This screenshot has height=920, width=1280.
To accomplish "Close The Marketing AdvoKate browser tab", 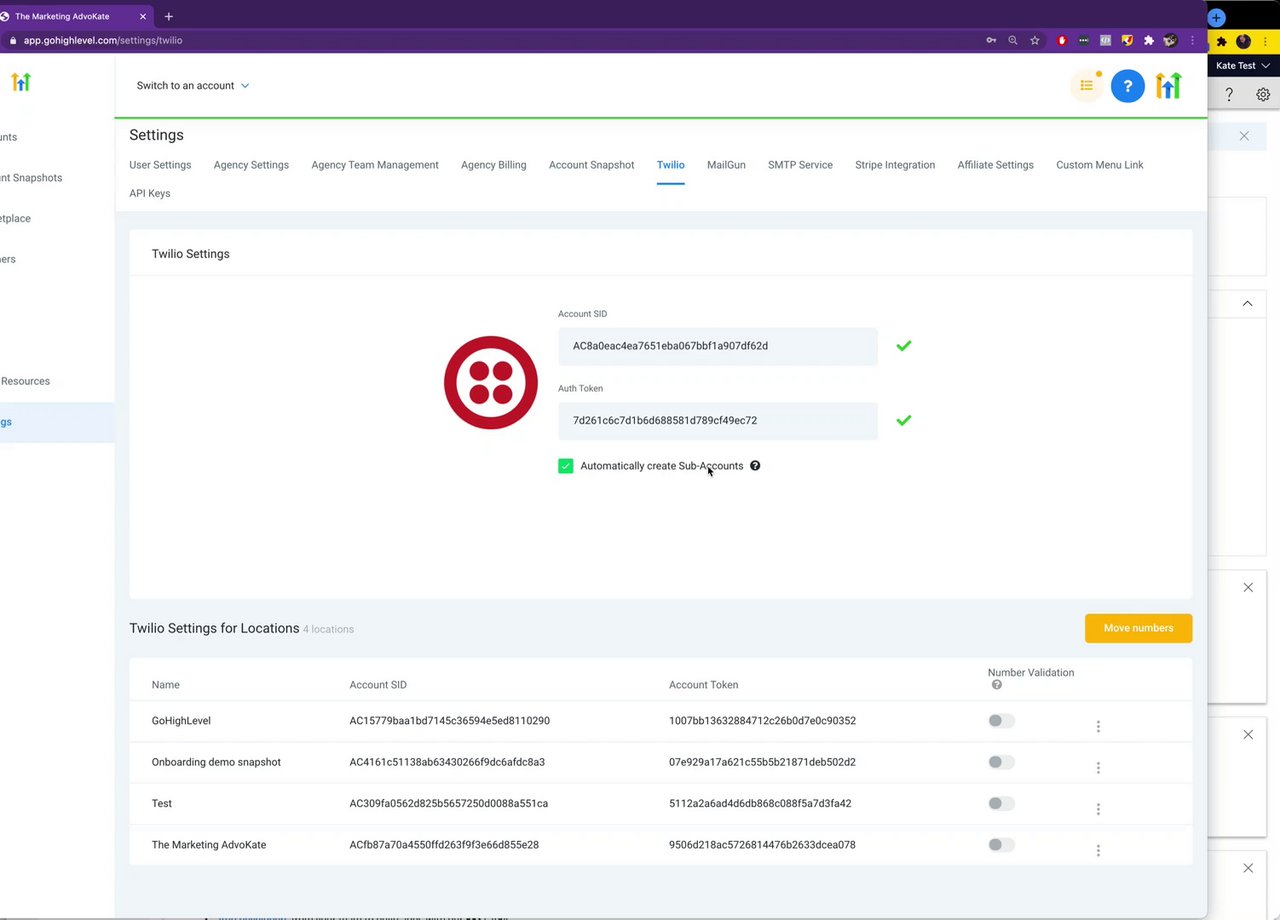I will tap(143, 17).
